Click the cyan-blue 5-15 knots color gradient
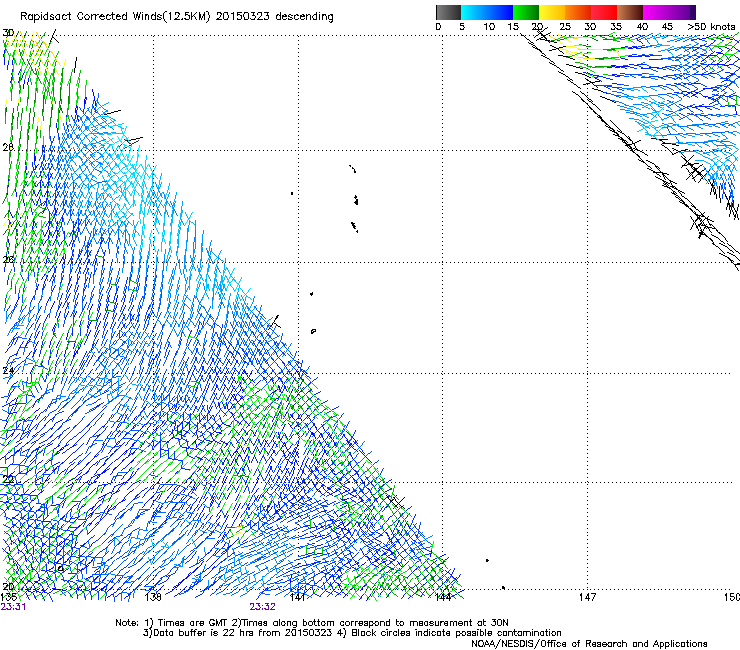Image resolution: width=740 pixels, height=650 pixels. click(487, 12)
